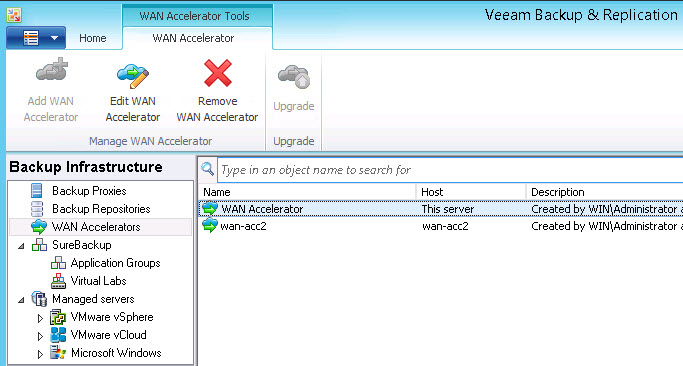683x366 pixels.
Task: Click the icon of WAN Accelerator row
Action: [210, 209]
